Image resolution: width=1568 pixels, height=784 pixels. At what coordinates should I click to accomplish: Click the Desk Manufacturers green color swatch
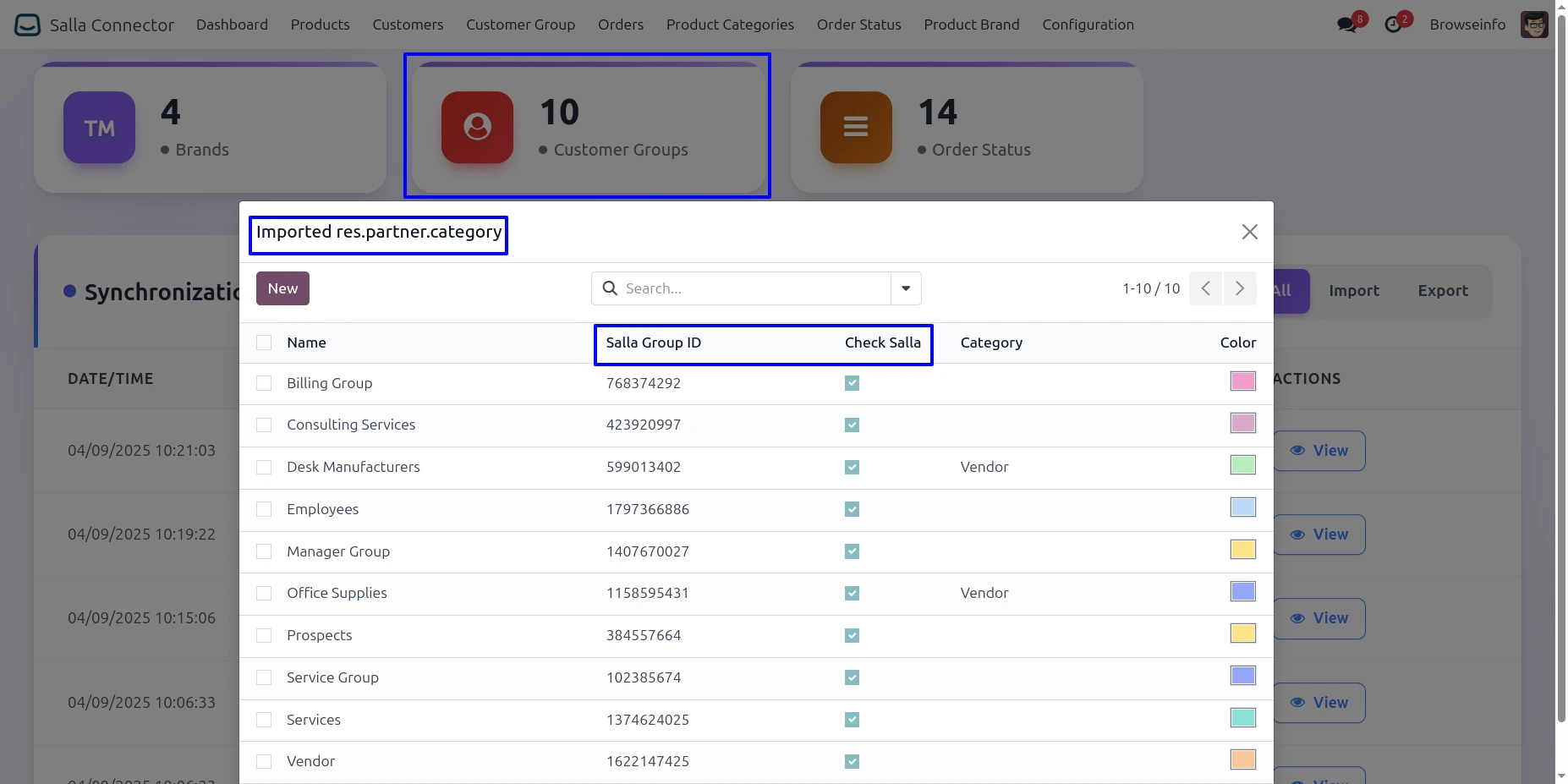(x=1242, y=465)
